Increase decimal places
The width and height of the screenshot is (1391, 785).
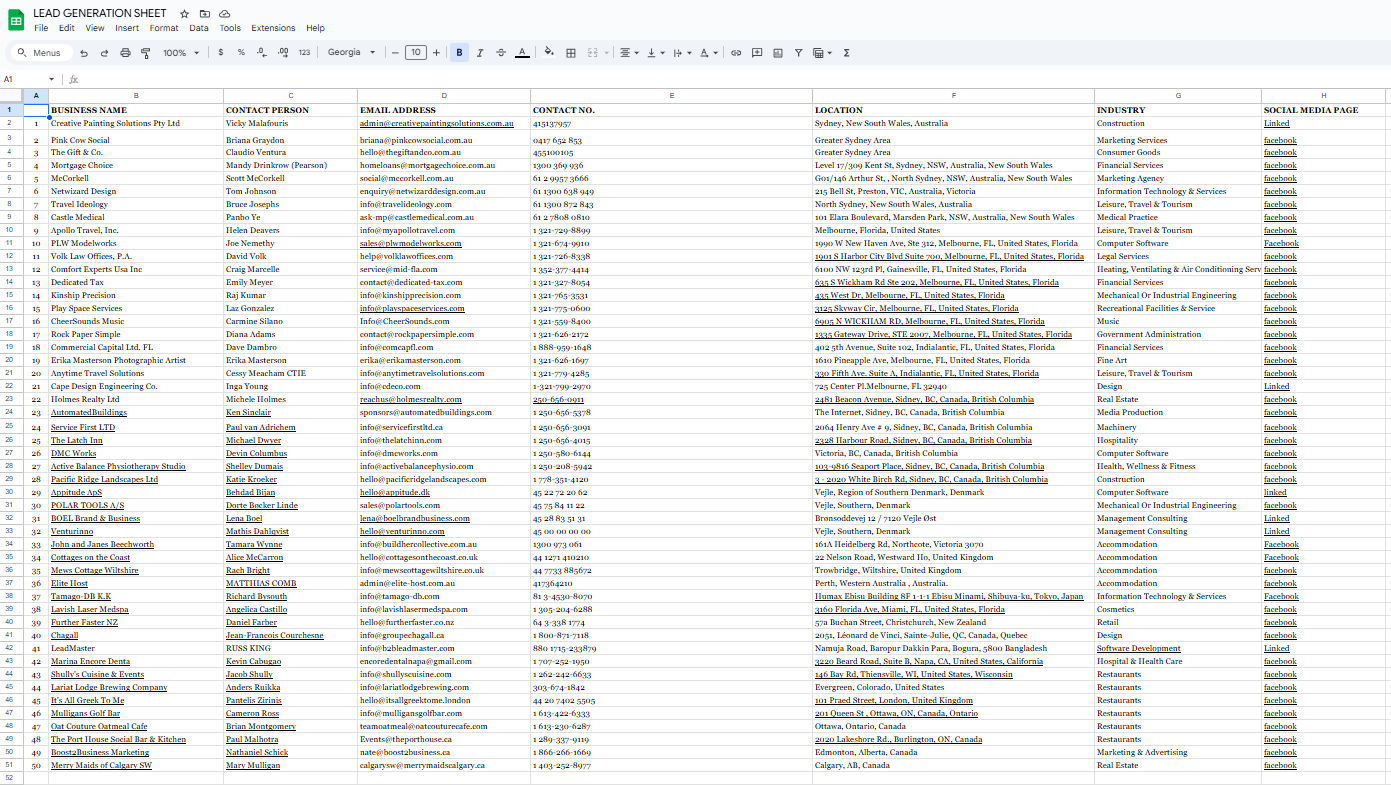pyautogui.click(x=283, y=53)
